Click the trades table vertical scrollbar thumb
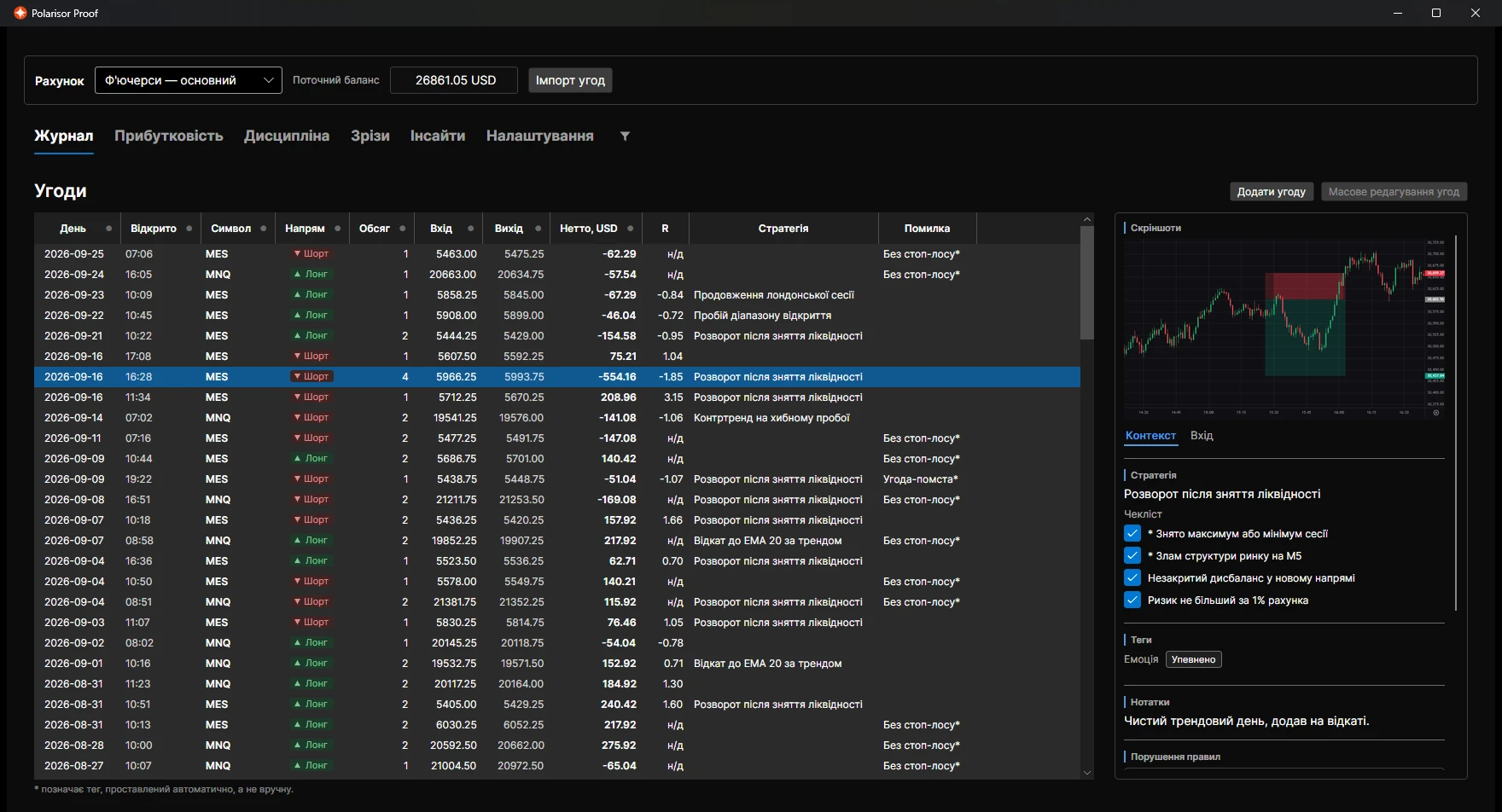 point(1087,283)
